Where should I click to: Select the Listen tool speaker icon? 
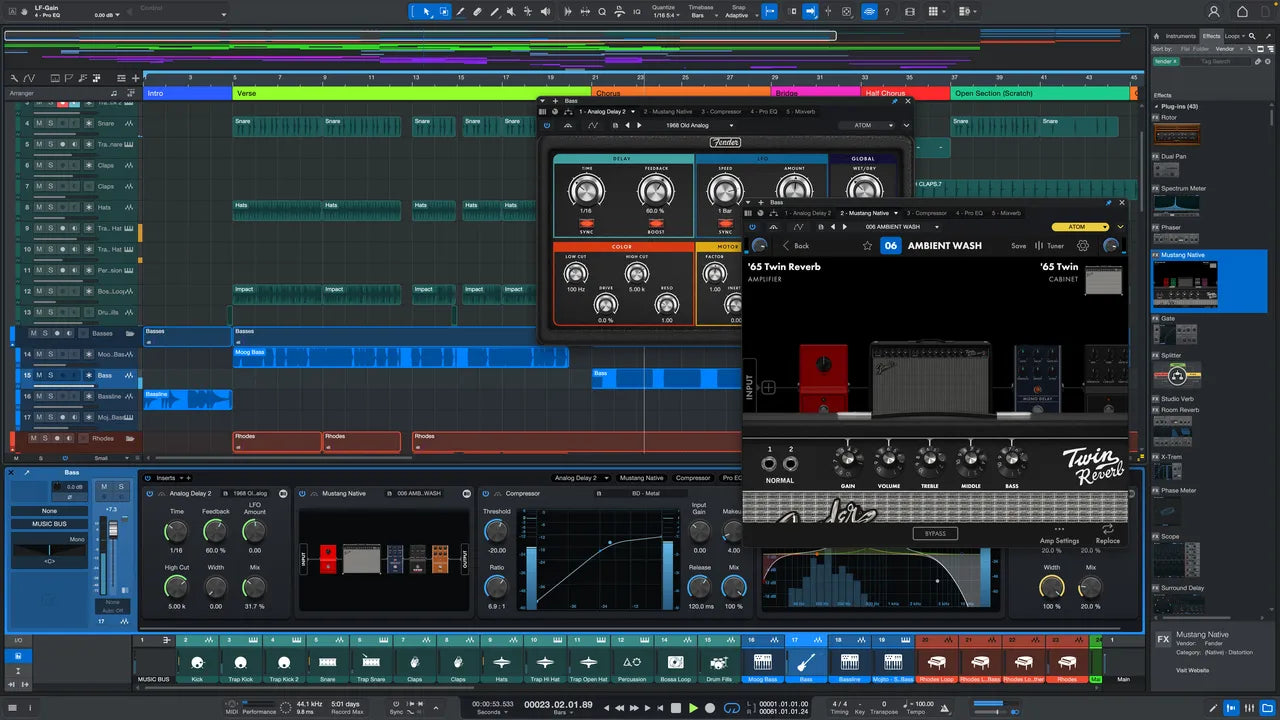point(546,11)
